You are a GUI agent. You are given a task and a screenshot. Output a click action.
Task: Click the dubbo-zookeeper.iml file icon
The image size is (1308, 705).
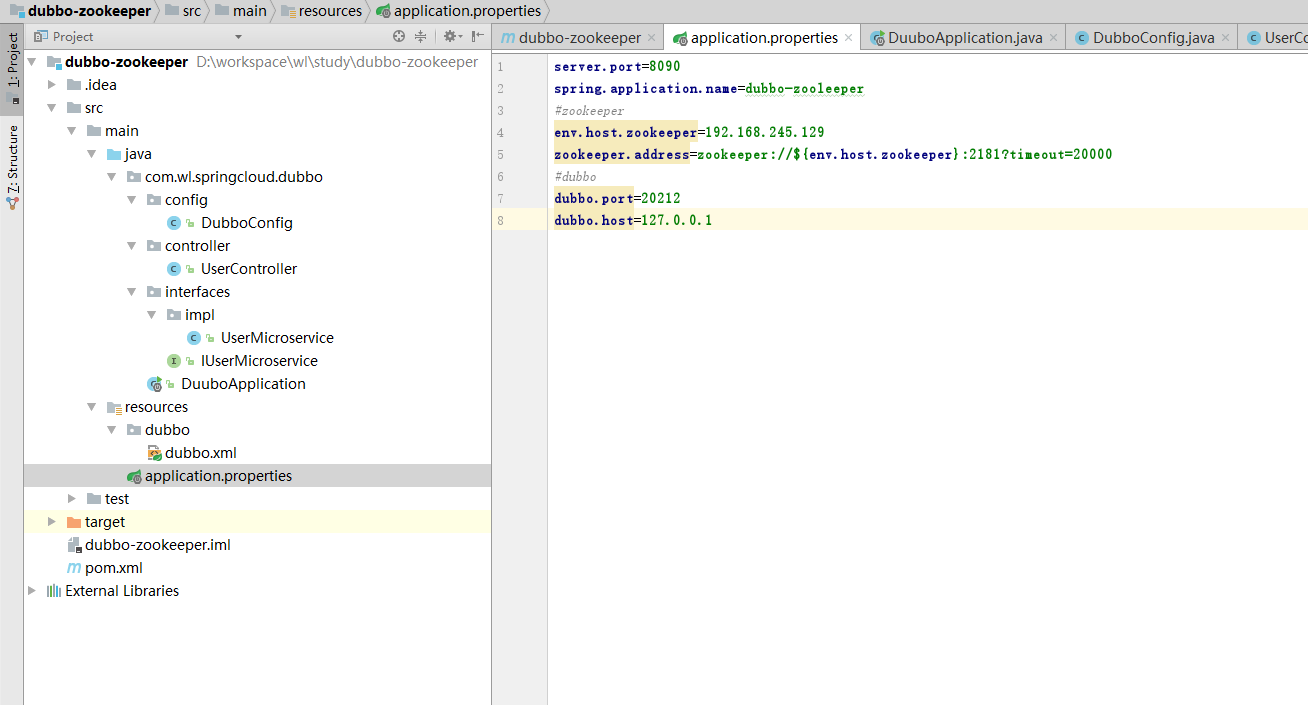[x=74, y=545]
